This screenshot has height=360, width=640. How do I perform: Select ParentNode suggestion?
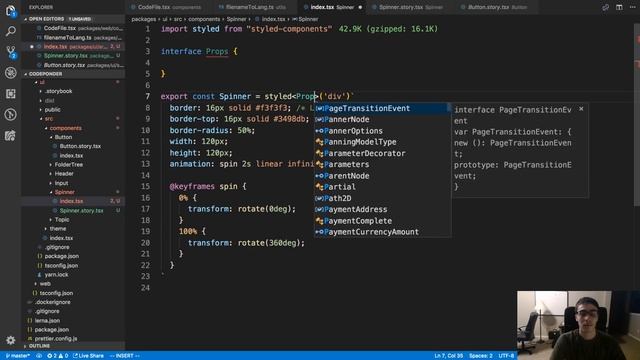(382, 176)
